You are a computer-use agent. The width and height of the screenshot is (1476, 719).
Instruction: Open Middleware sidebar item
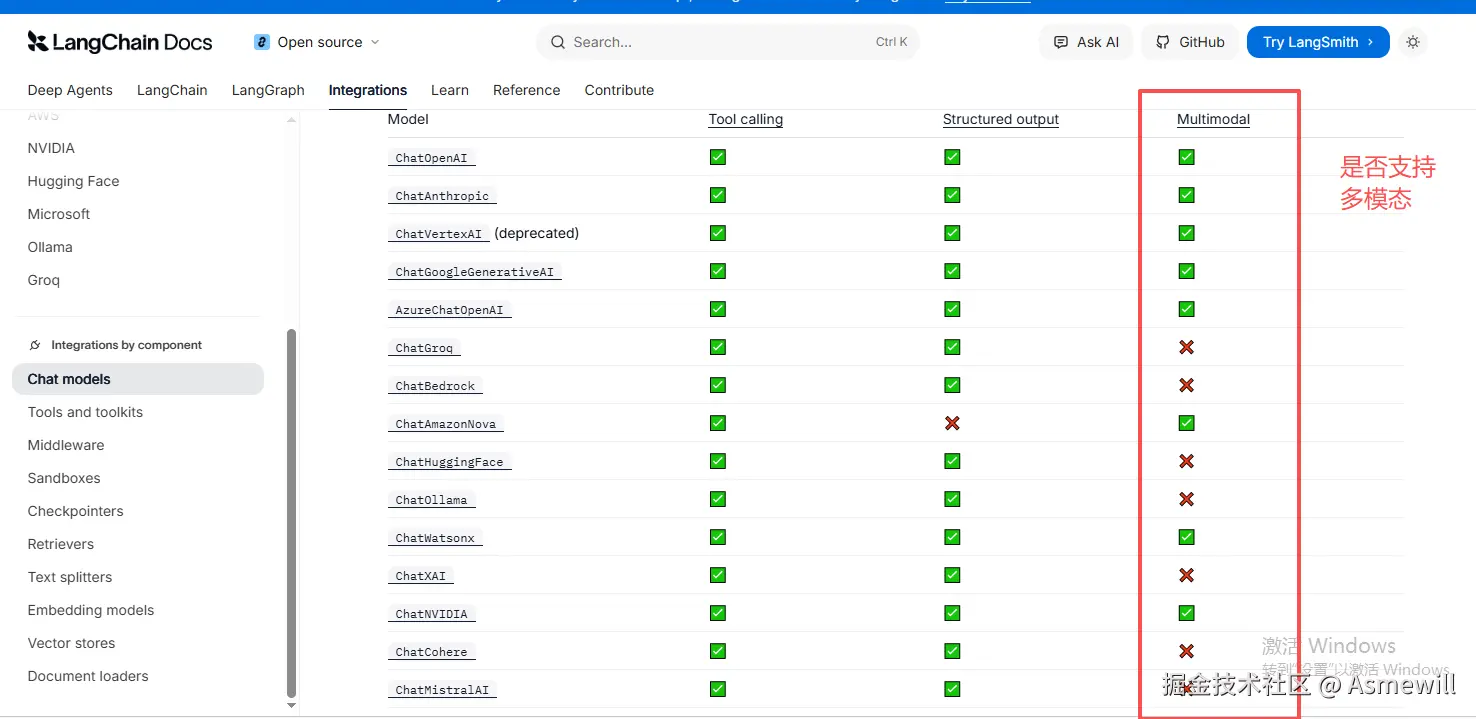click(x=66, y=445)
